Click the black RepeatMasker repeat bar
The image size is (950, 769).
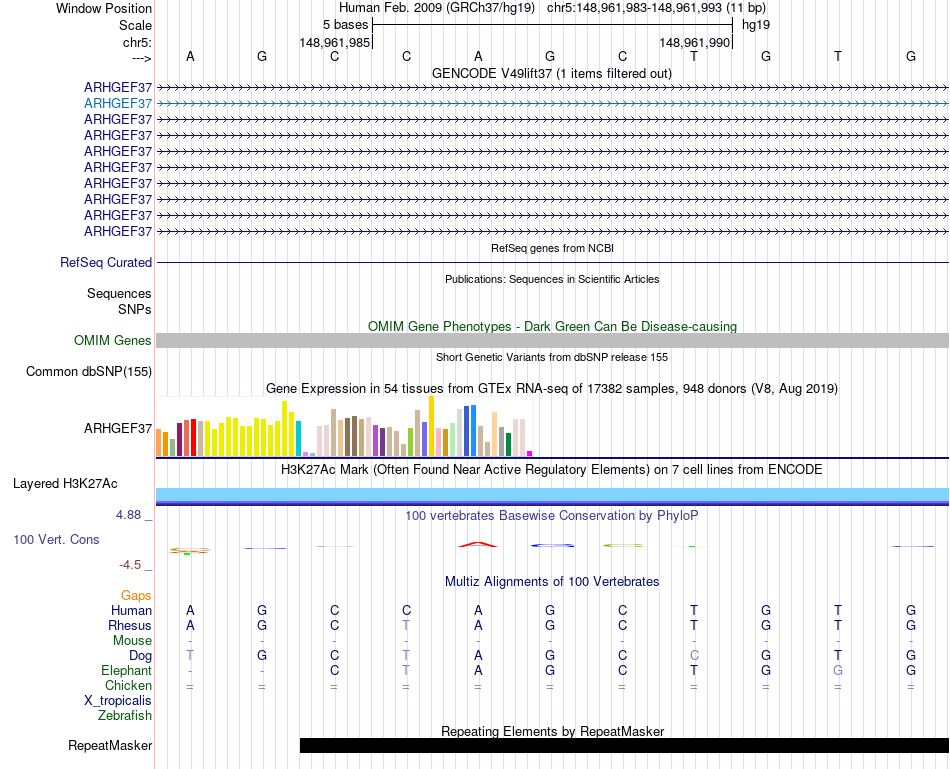(624, 745)
